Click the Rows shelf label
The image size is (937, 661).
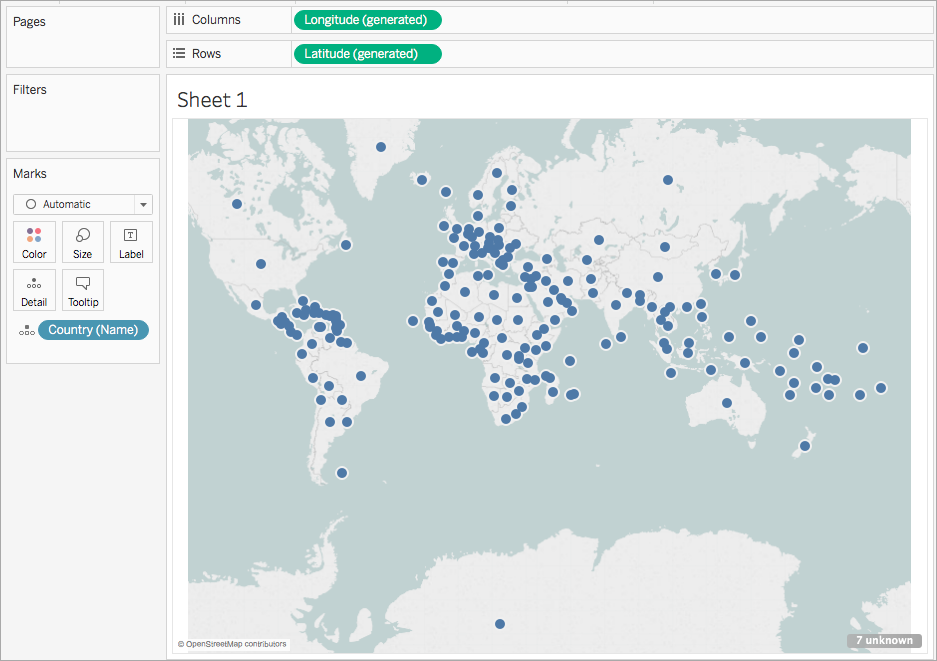click(206, 54)
